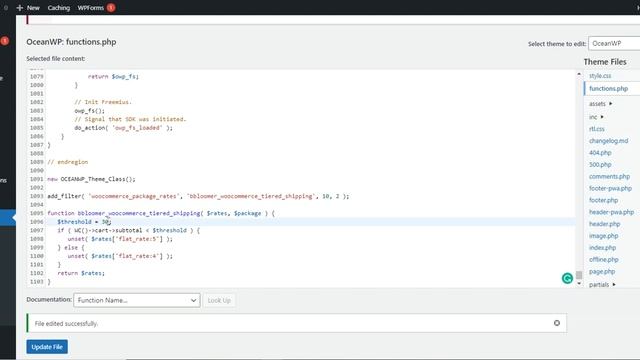The height and width of the screenshot is (360, 640).
Task: Open changelog.md theme file
Action: pyautogui.click(x=609, y=141)
